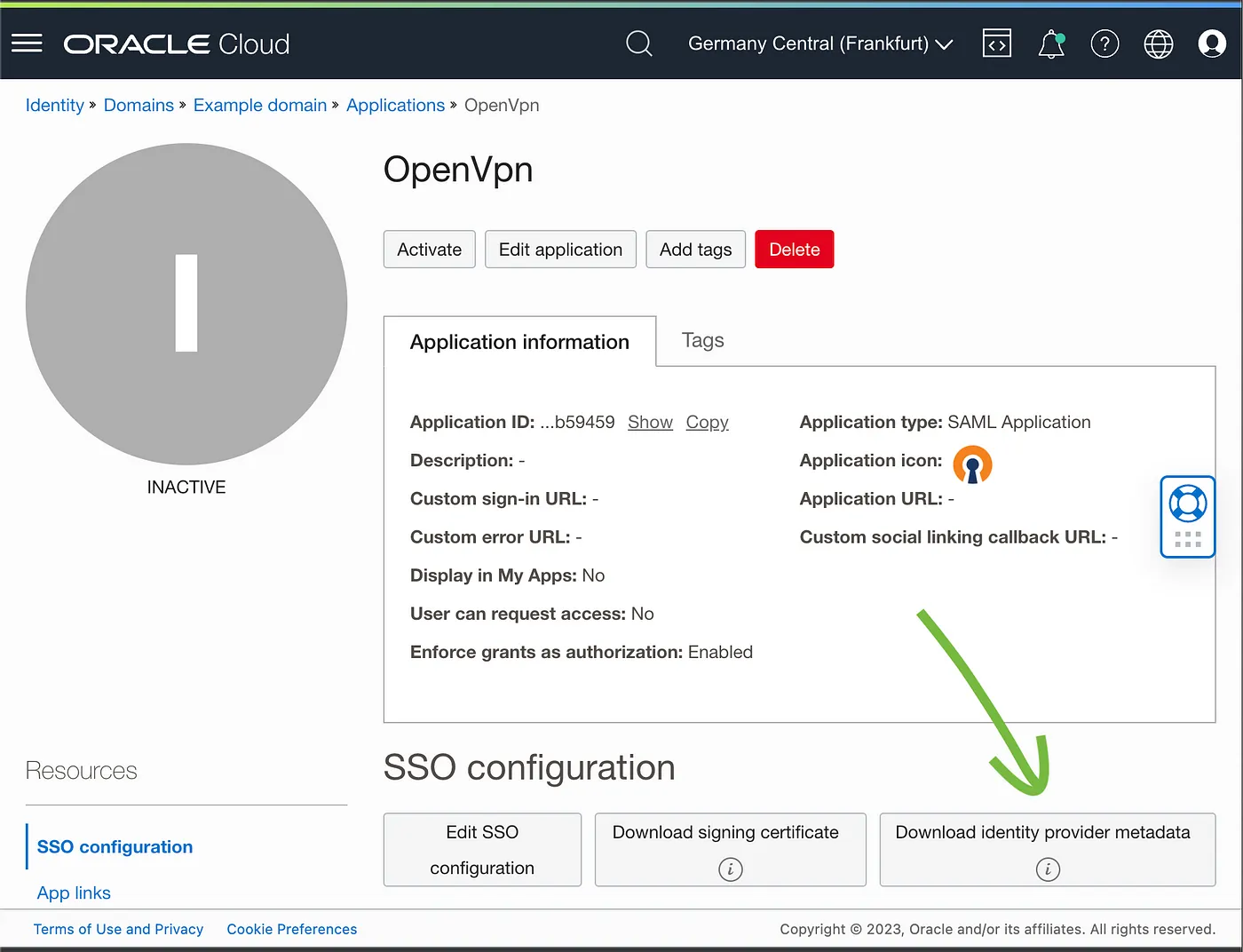Open the hamburger navigation menu
The image size is (1243, 952).
coord(27,44)
